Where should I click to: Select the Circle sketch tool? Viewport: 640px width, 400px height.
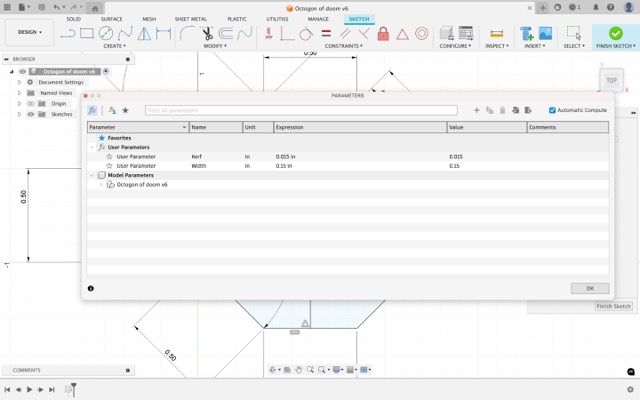(x=106, y=33)
